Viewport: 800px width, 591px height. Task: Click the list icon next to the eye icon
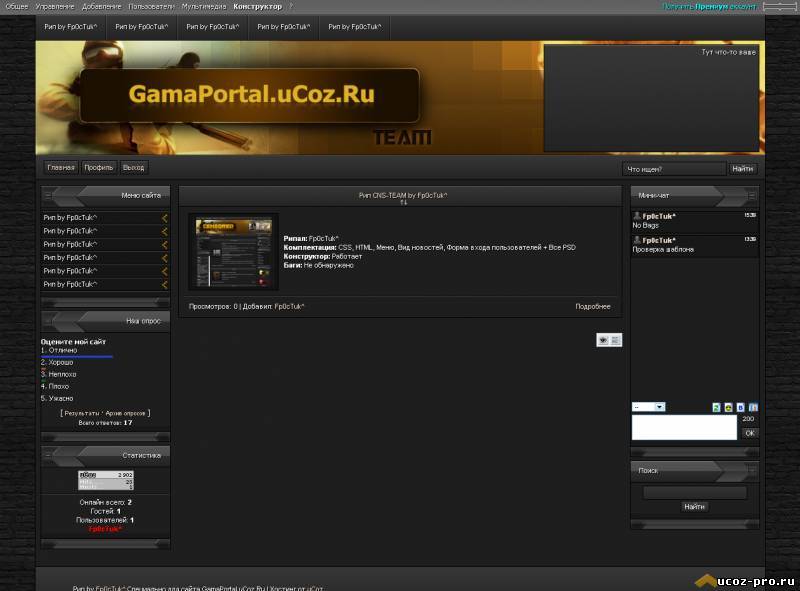click(616, 340)
